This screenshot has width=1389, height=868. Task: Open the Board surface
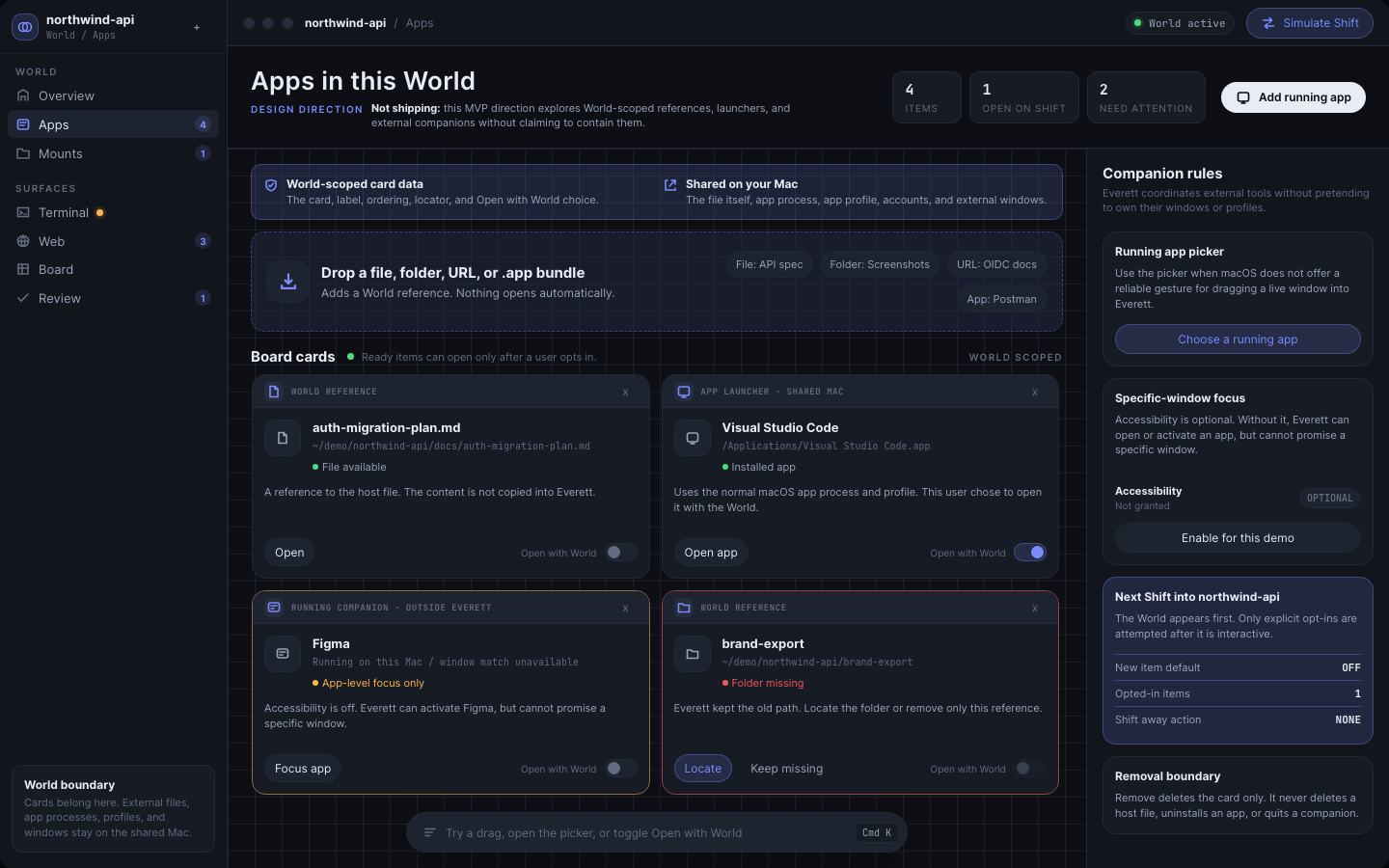[113, 269]
